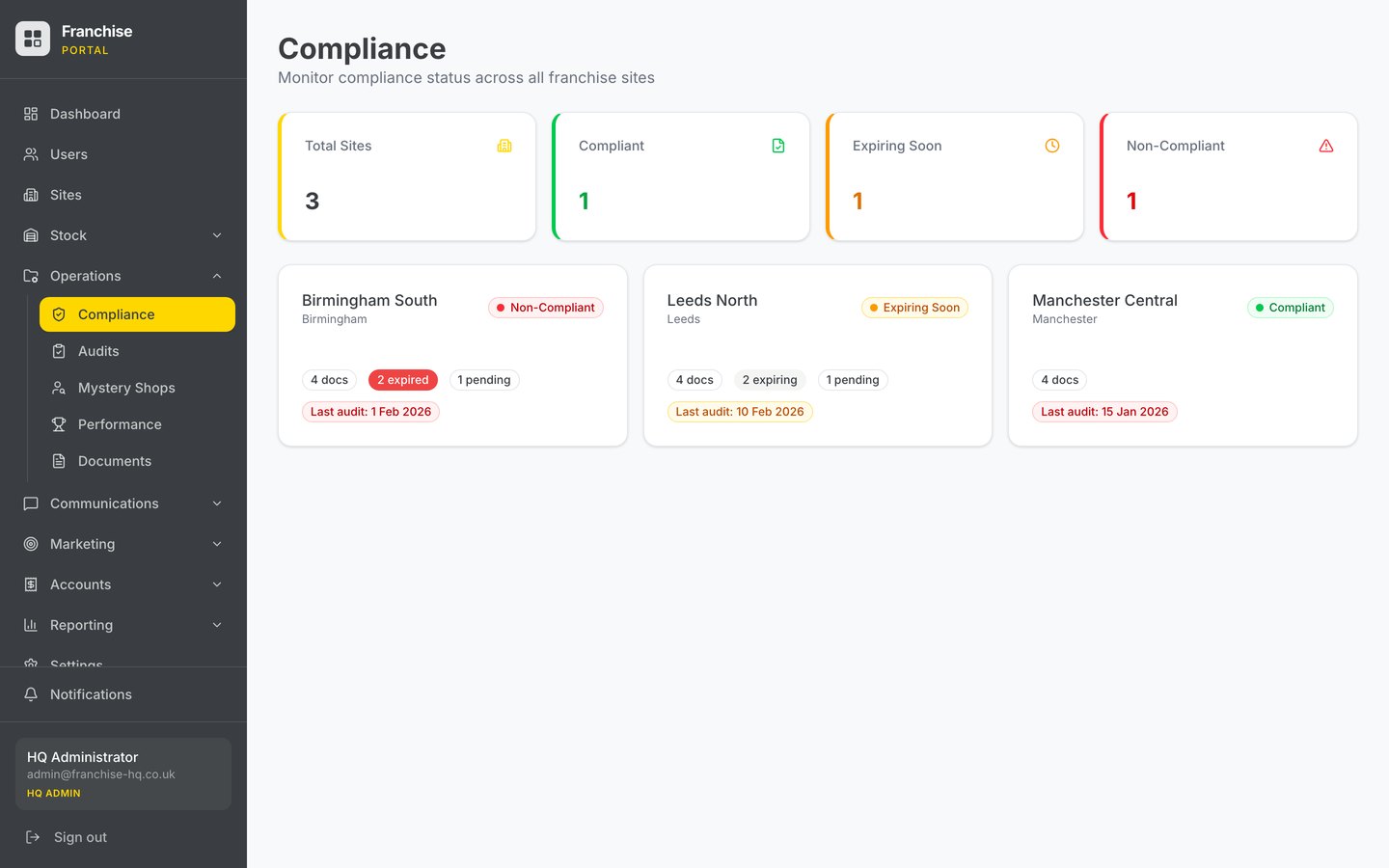This screenshot has width=1389, height=868.
Task: Open the Audits menu item
Action: click(137, 351)
